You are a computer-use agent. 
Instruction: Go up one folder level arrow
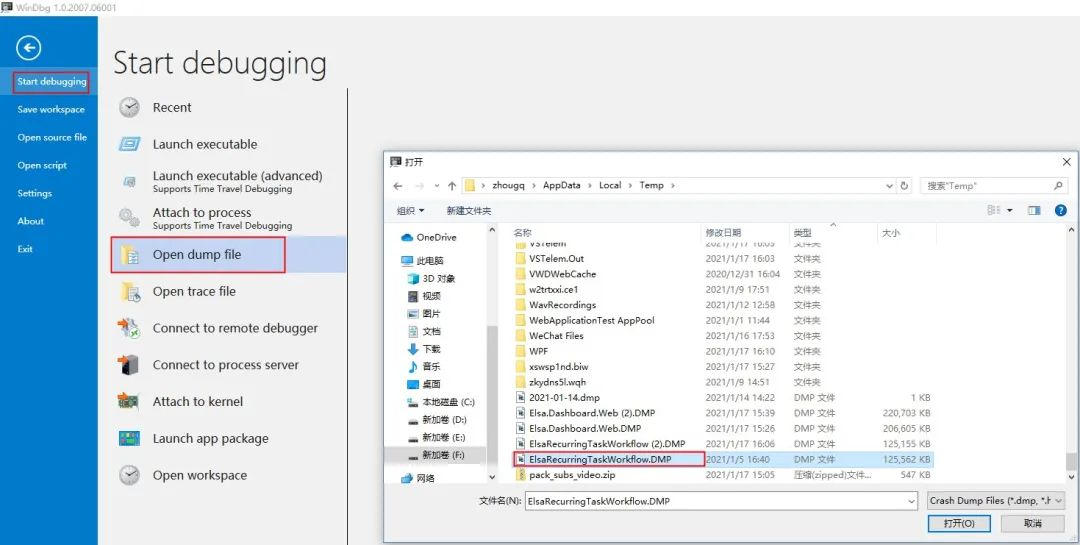[x=452, y=185]
